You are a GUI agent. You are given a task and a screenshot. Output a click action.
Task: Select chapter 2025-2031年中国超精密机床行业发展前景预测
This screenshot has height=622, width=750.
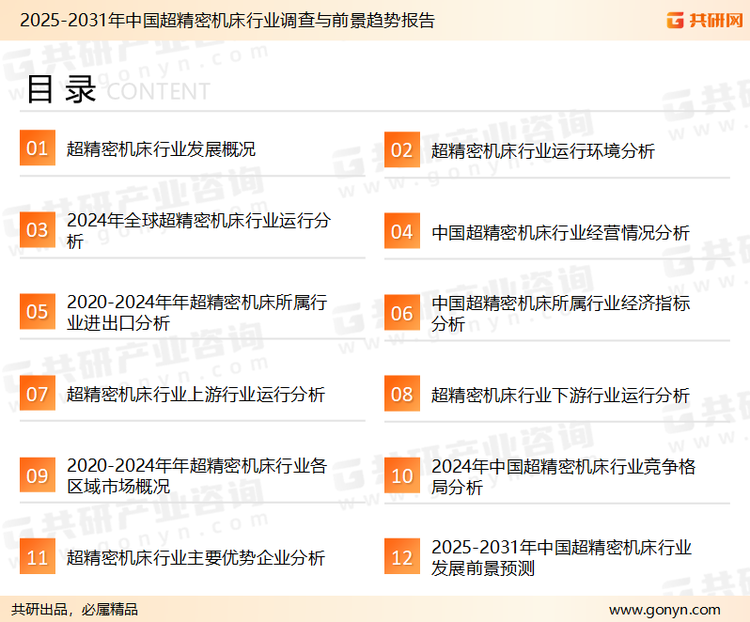coord(561,558)
